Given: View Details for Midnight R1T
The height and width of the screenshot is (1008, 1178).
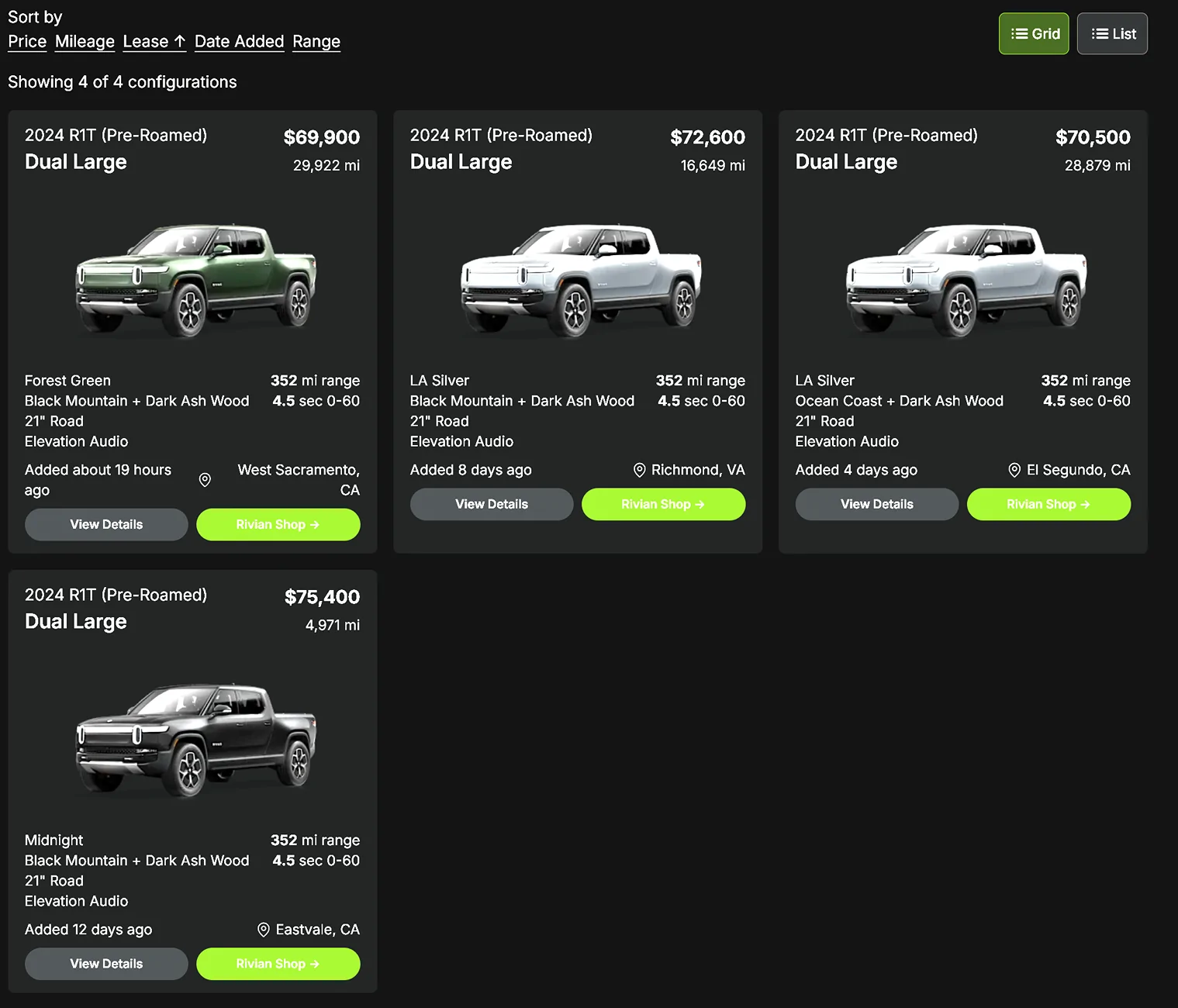Looking at the screenshot, I should [x=106, y=964].
